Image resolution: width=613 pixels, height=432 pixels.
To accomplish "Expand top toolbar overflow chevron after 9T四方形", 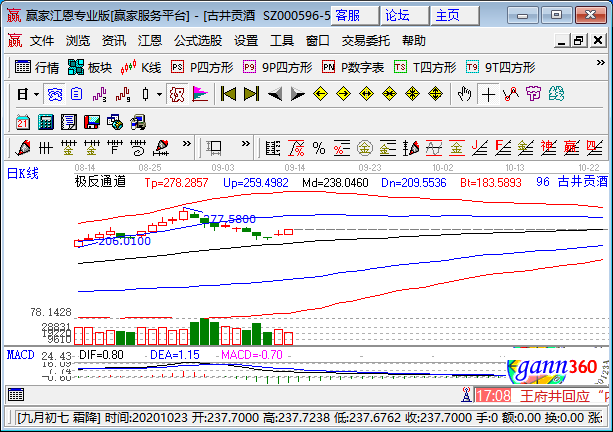I will coord(600,63).
